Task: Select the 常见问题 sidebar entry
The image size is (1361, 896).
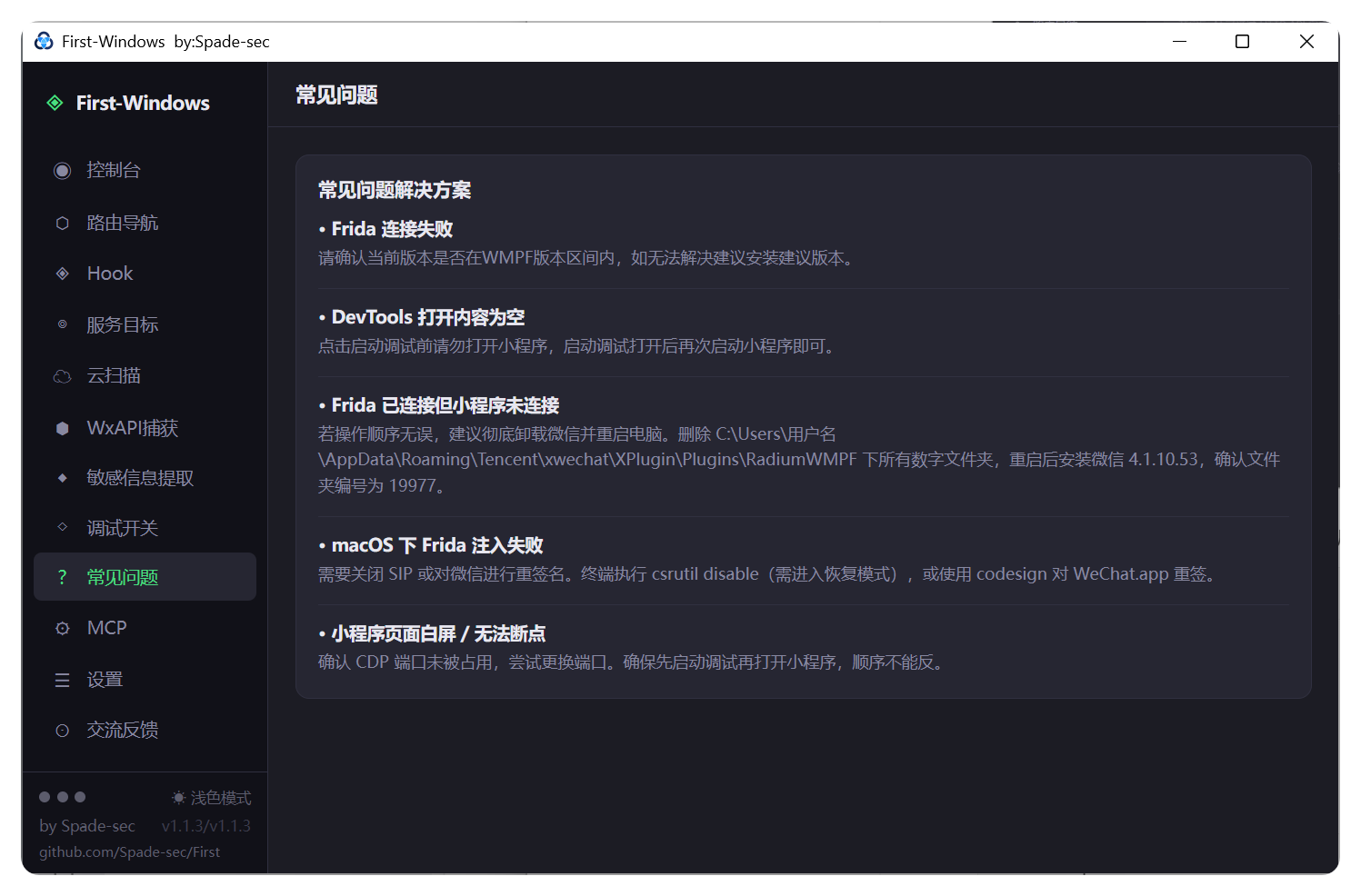Action: (145, 577)
